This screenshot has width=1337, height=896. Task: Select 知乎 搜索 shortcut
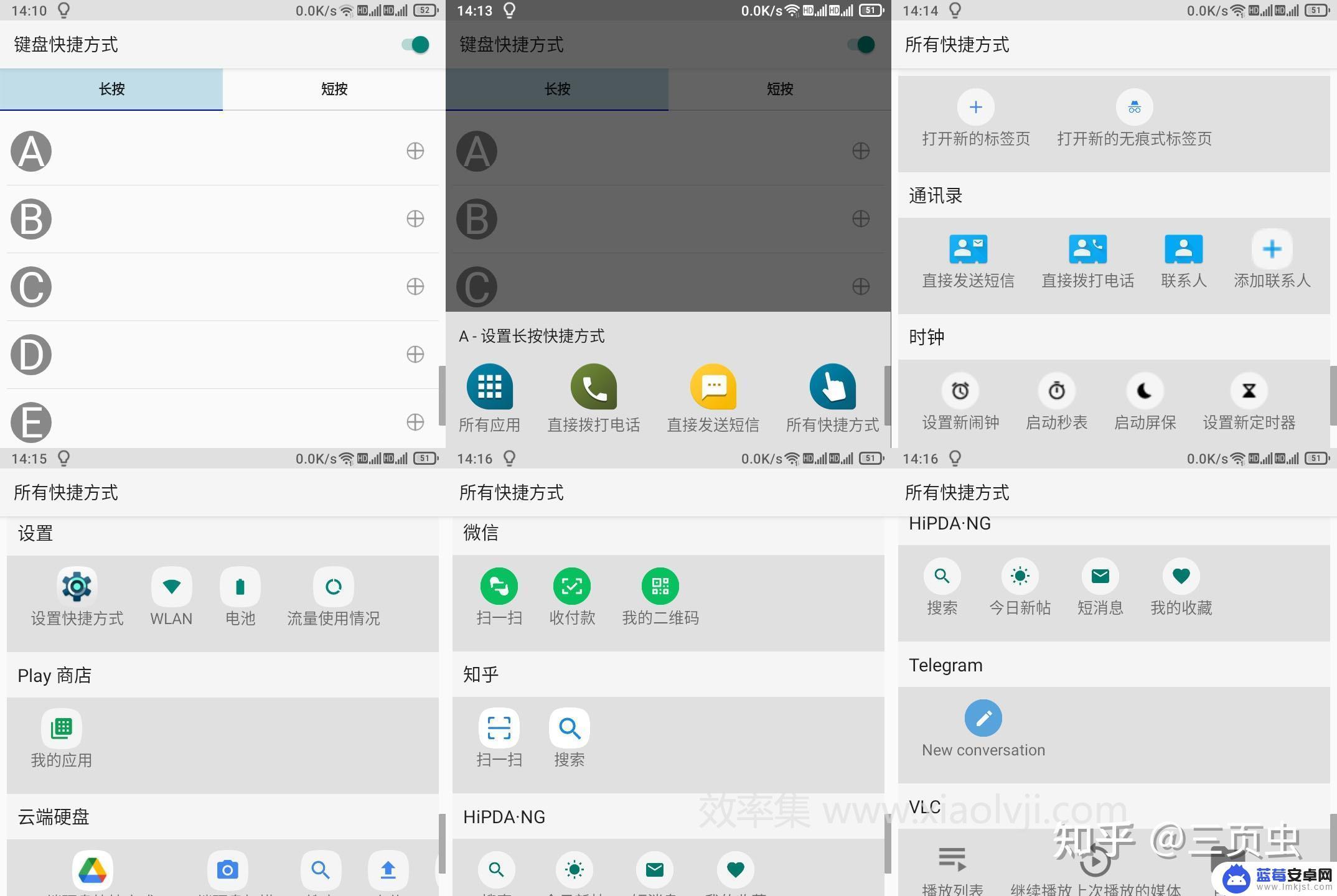pos(570,739)
